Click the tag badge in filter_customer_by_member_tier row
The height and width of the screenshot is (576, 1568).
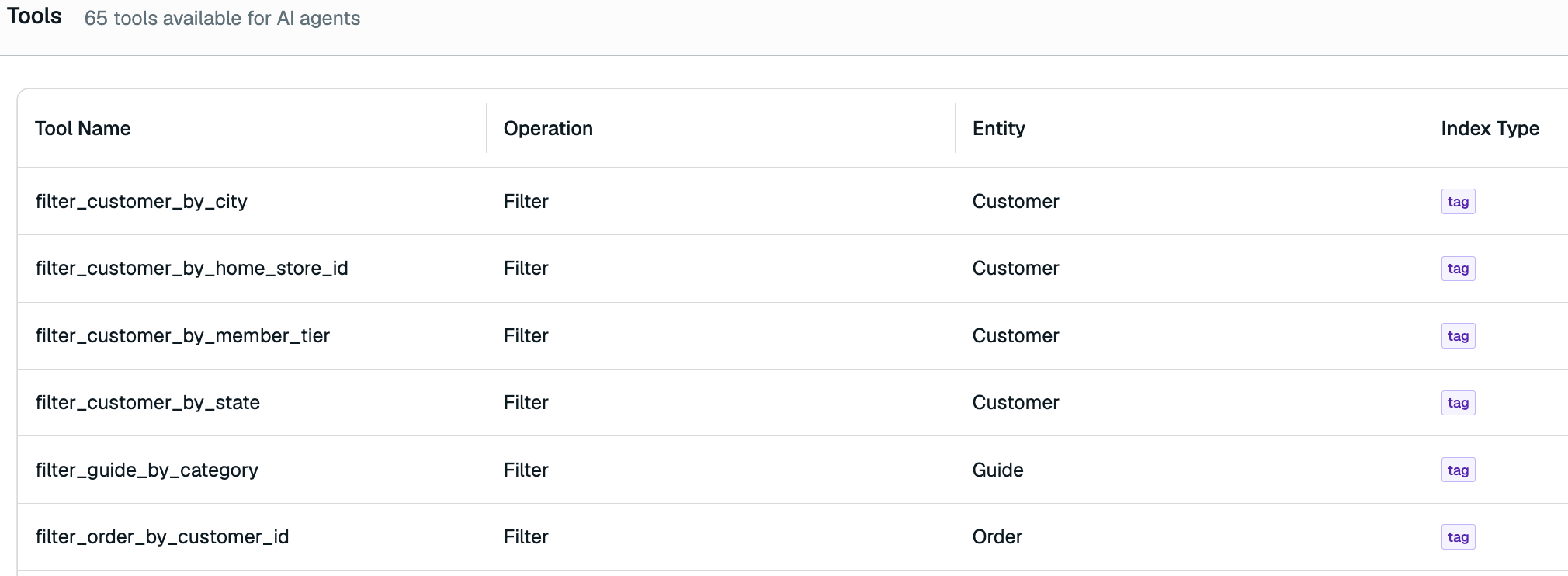click(1458, 336)
